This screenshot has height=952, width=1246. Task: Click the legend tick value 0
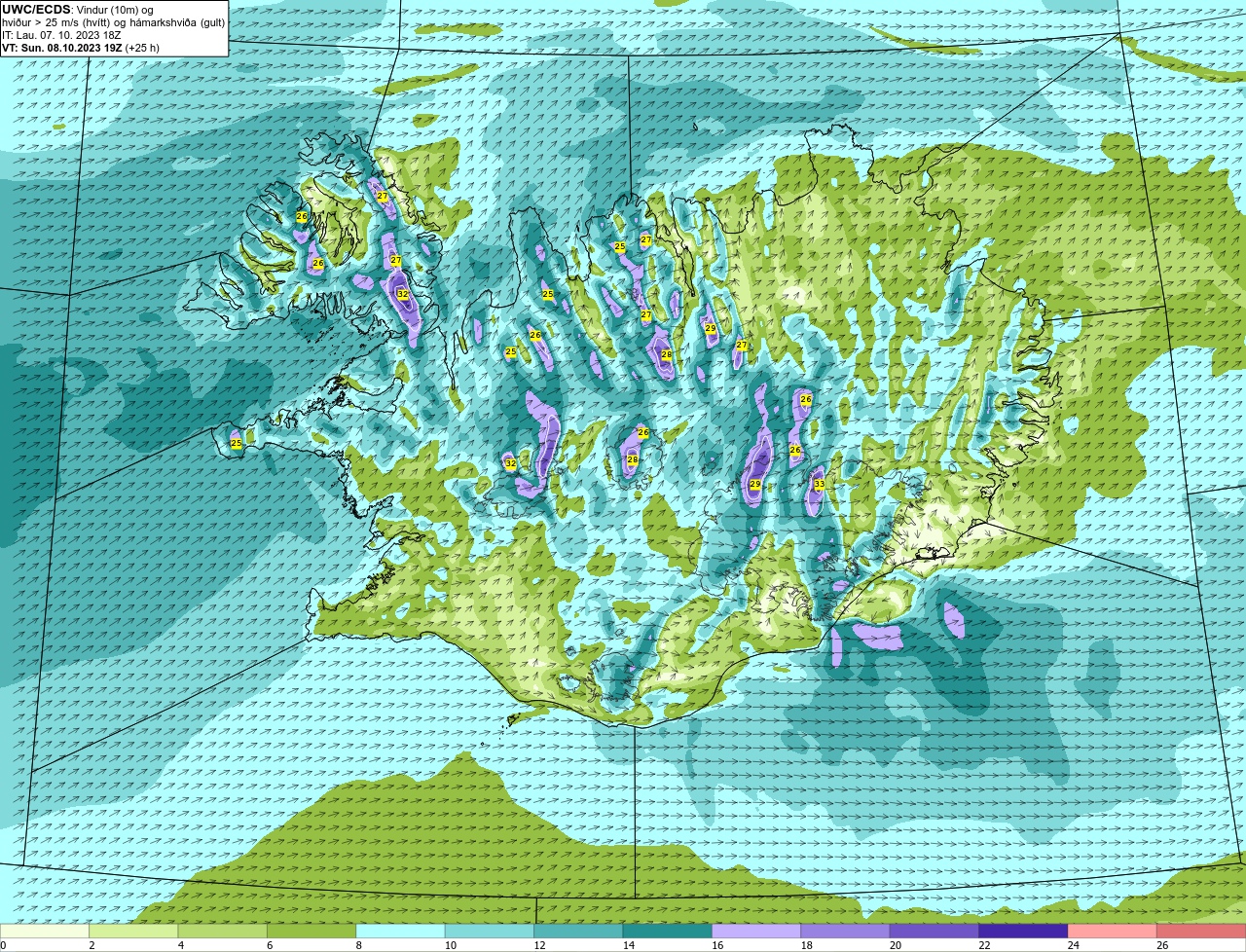coord(3,945)
